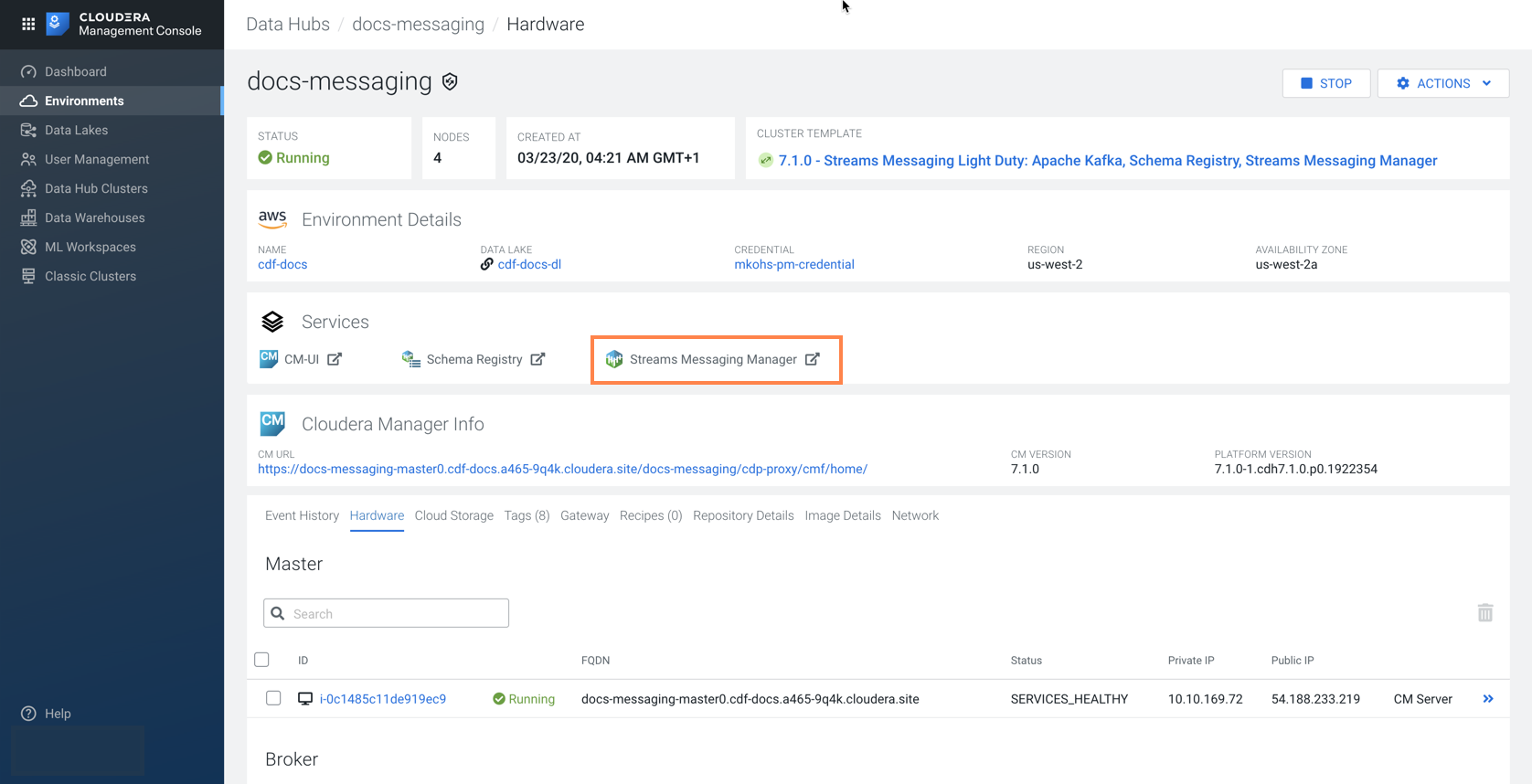Open the Actions dropdown menu
Image resolution: width=1532 pixels, height=784 pixels.
point(1442,83)
